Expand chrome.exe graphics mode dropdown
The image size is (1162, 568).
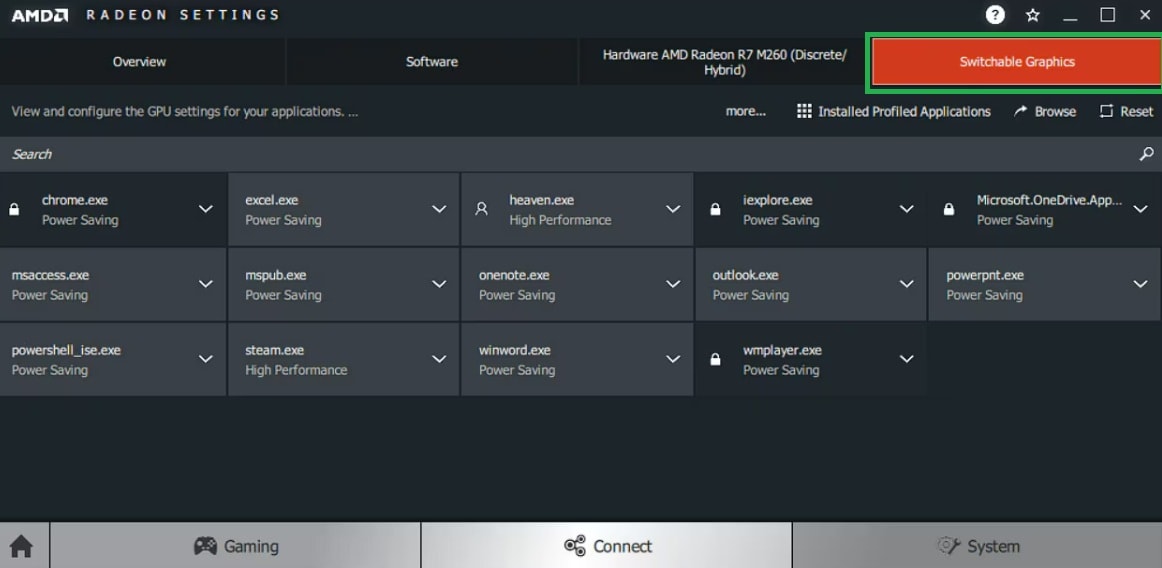[x=205, y=209]
